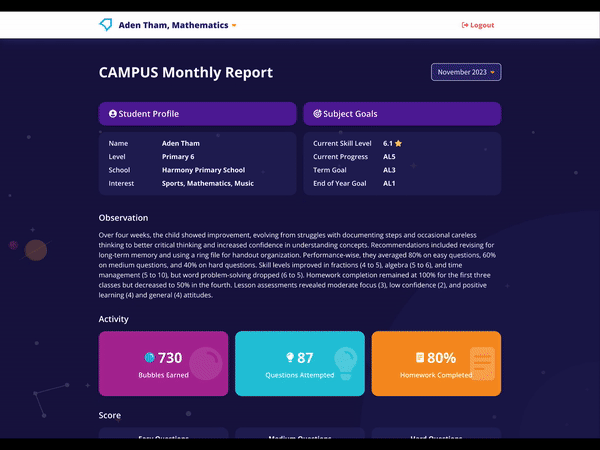The height and width of the screenshot is (450, 600).
Task: Click the CAMPUS Monthly Report heading
Action: 186,73
